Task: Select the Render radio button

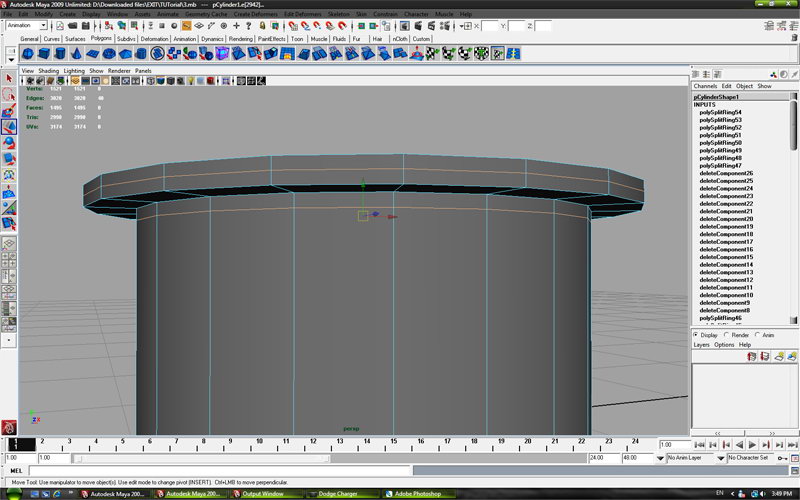Action: click(727, 335)
